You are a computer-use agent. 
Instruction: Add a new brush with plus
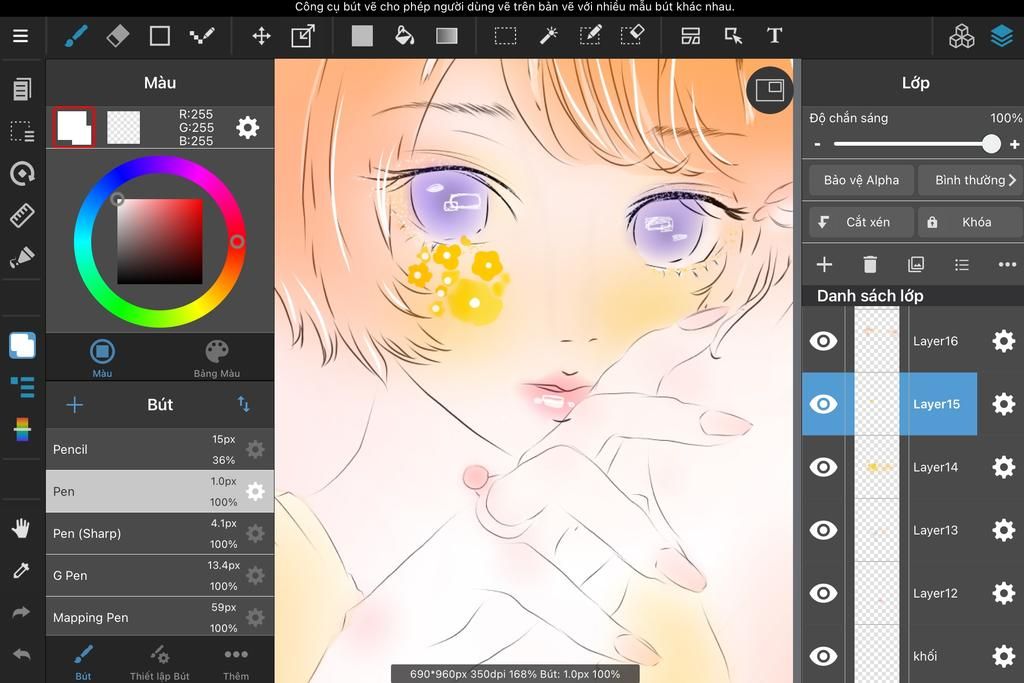74,405
